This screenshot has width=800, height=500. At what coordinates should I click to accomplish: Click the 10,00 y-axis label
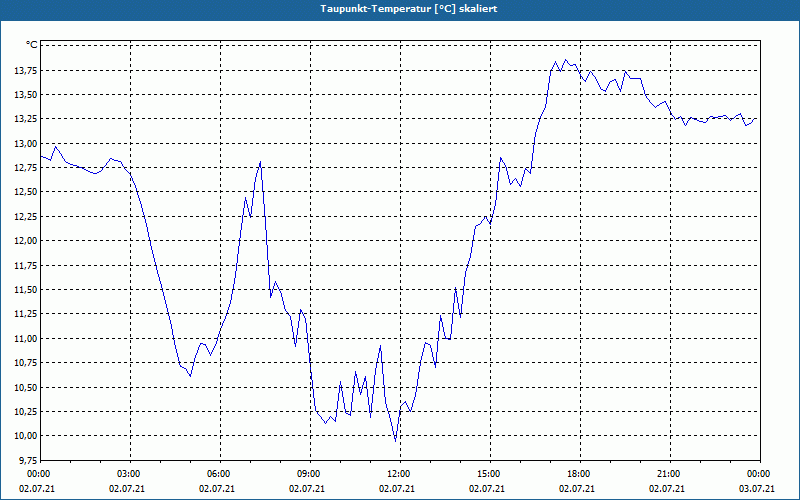point(25,436)
